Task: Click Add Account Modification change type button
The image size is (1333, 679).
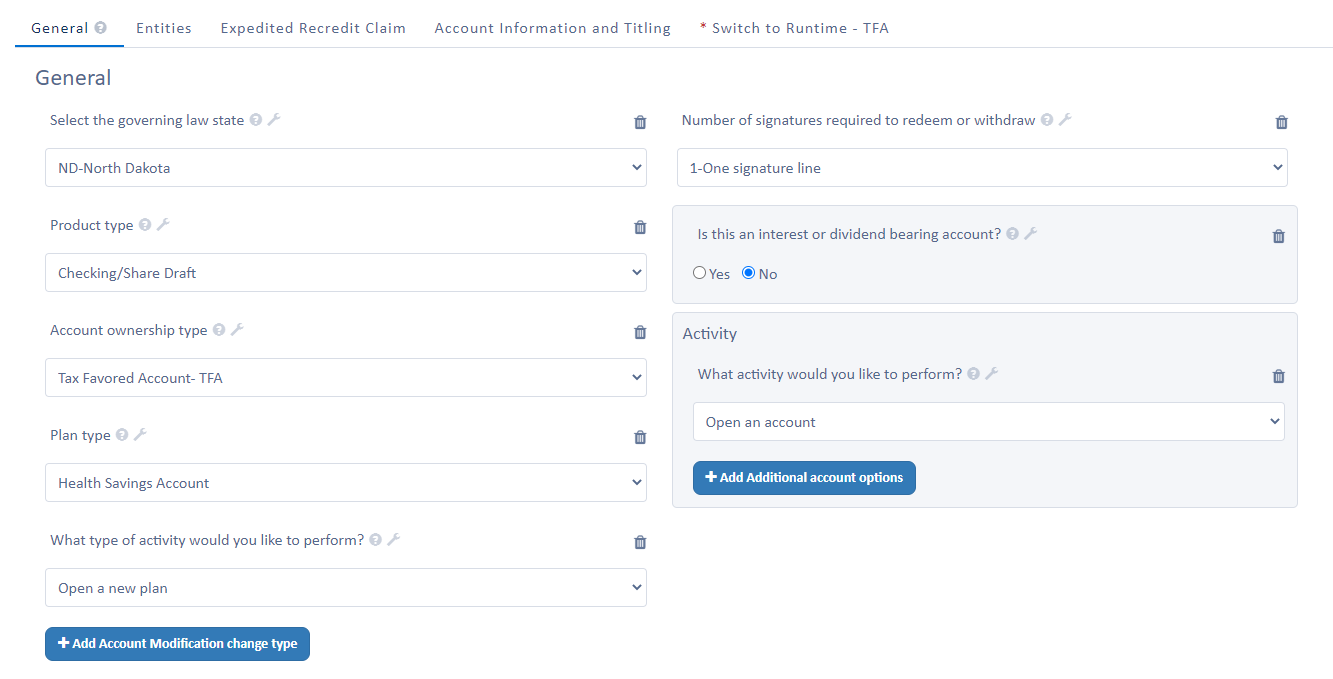Action: 178,644
